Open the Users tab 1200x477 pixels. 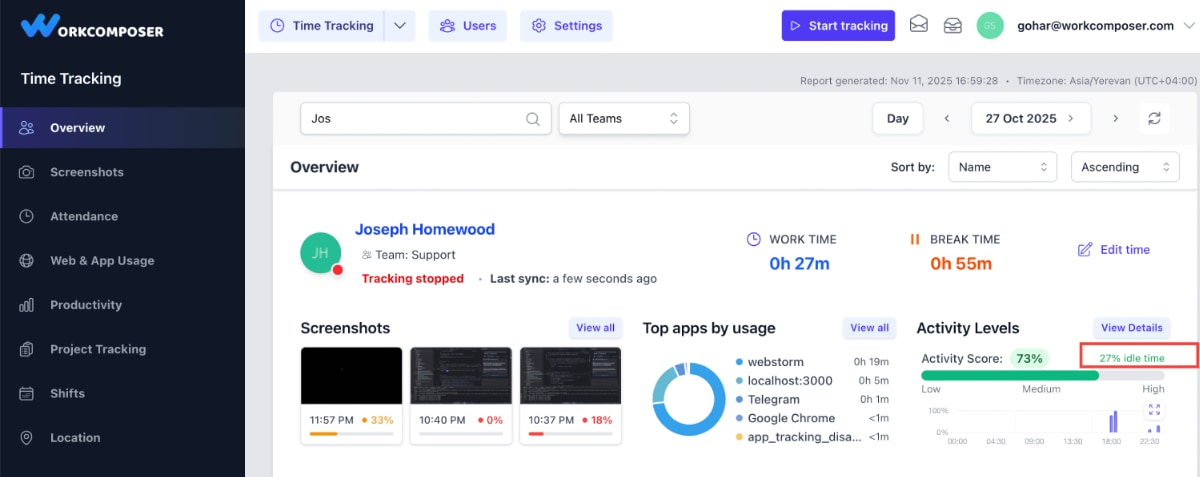467,26
